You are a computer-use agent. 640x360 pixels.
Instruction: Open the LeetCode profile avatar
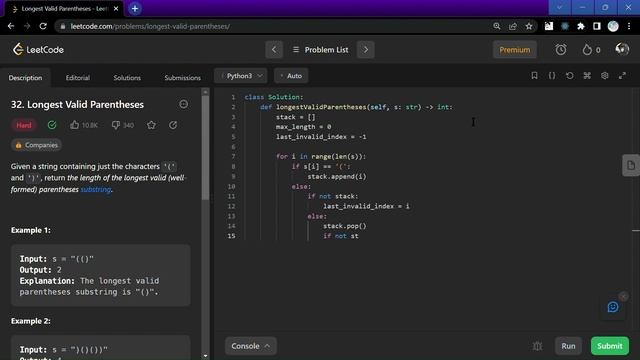[622, 49]
